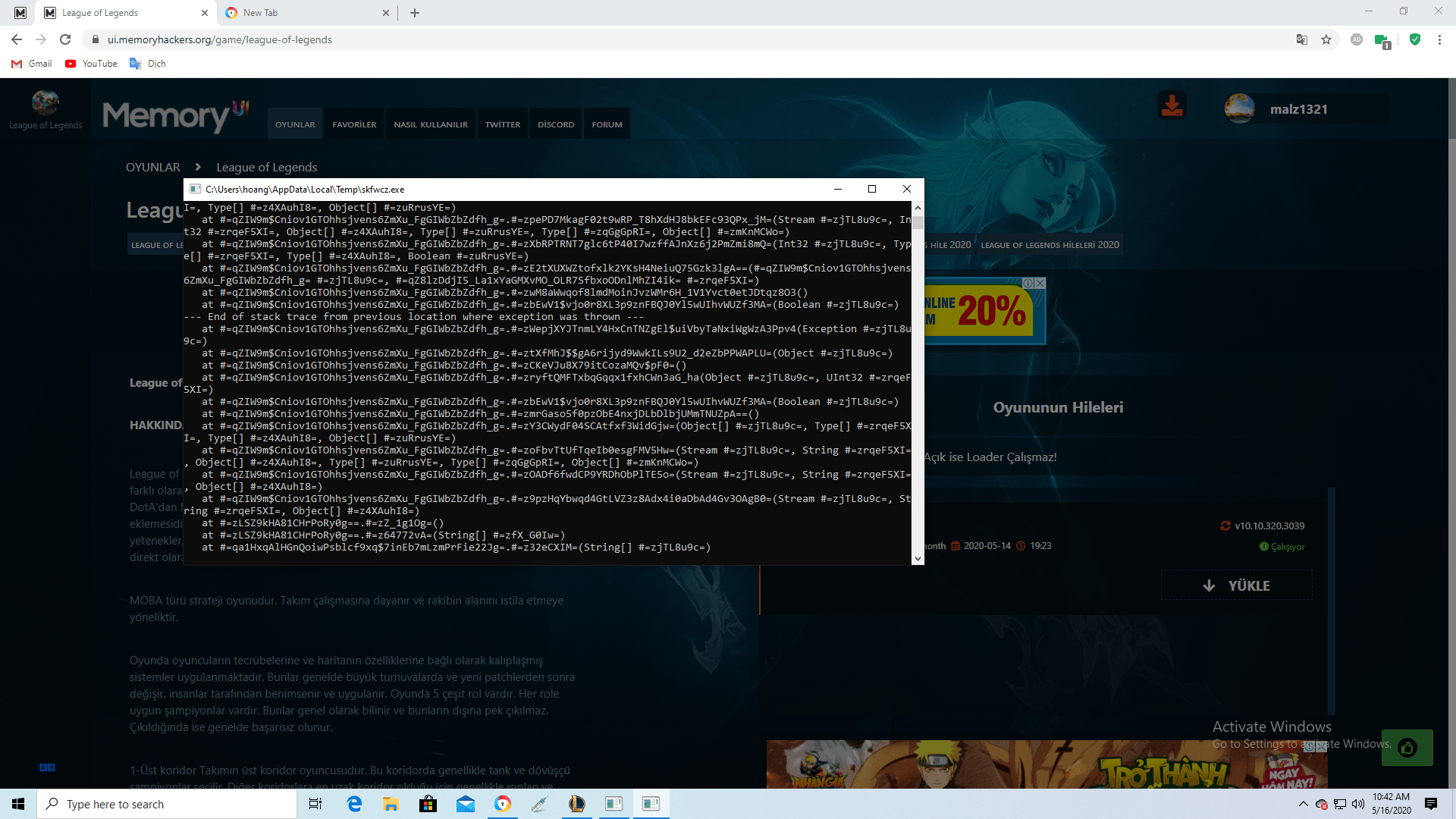Click the green thumbs-up button

(x=1407, y=748)
